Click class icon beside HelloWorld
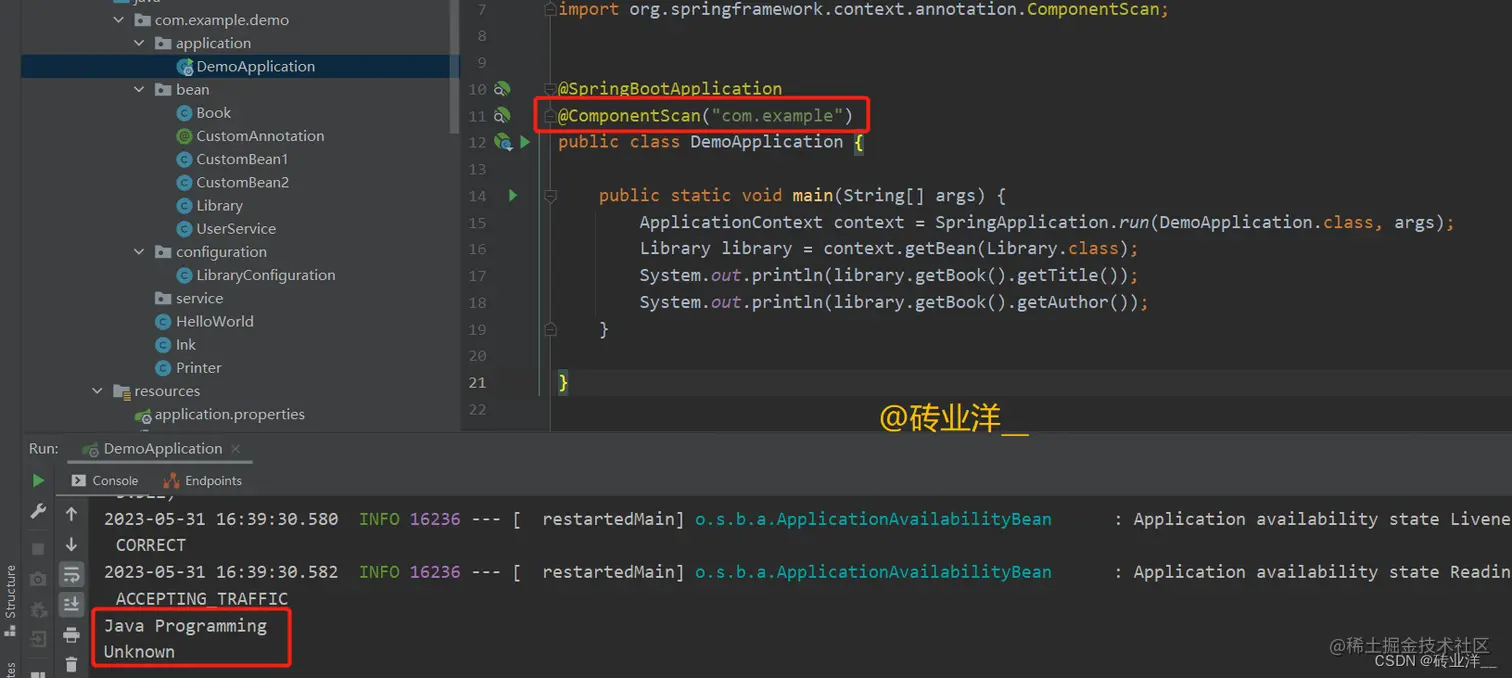The height and width of the screenshot is (678, 1512). [x=164, y=321]
